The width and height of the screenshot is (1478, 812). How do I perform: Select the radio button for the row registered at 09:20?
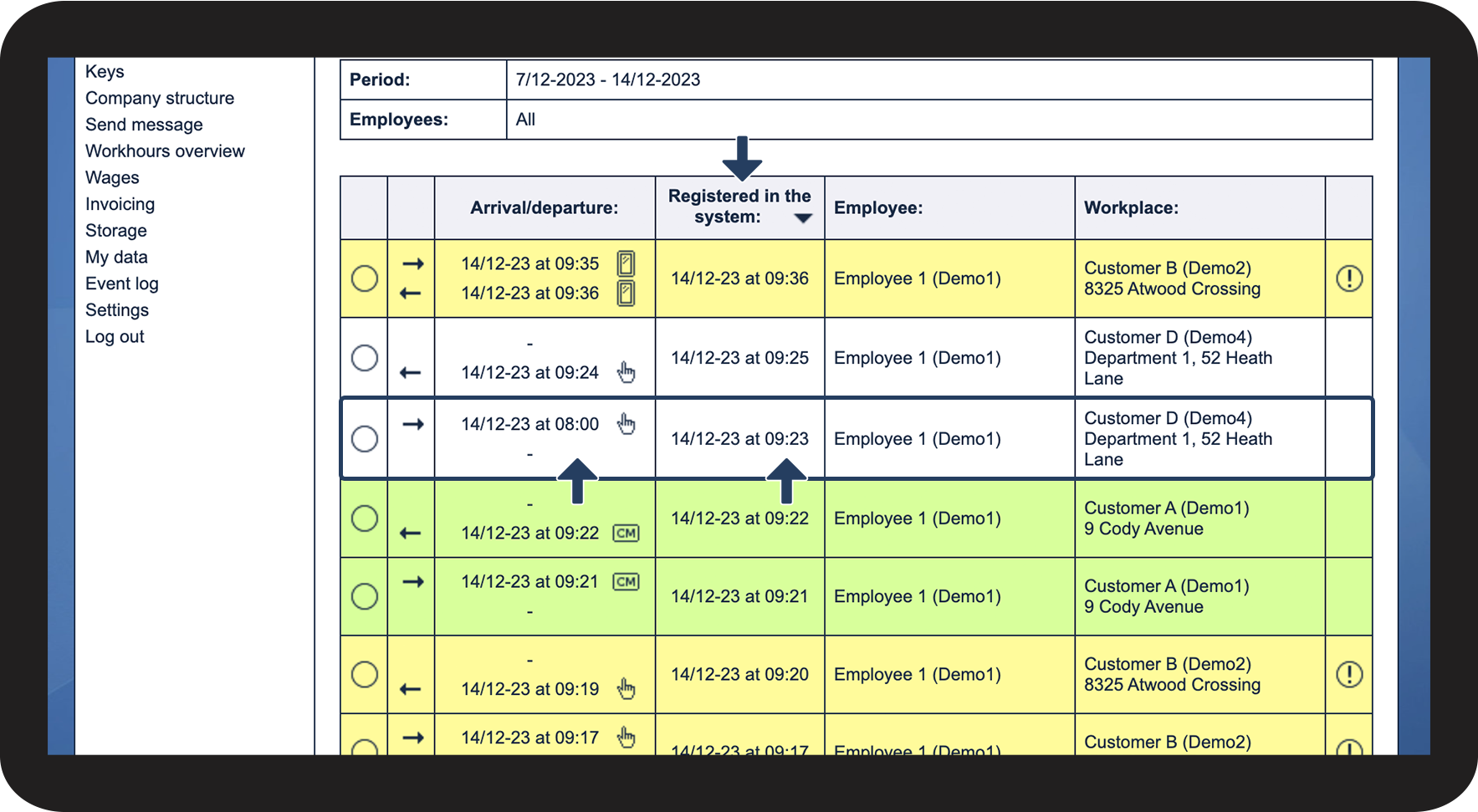click(x=365, y=674)
